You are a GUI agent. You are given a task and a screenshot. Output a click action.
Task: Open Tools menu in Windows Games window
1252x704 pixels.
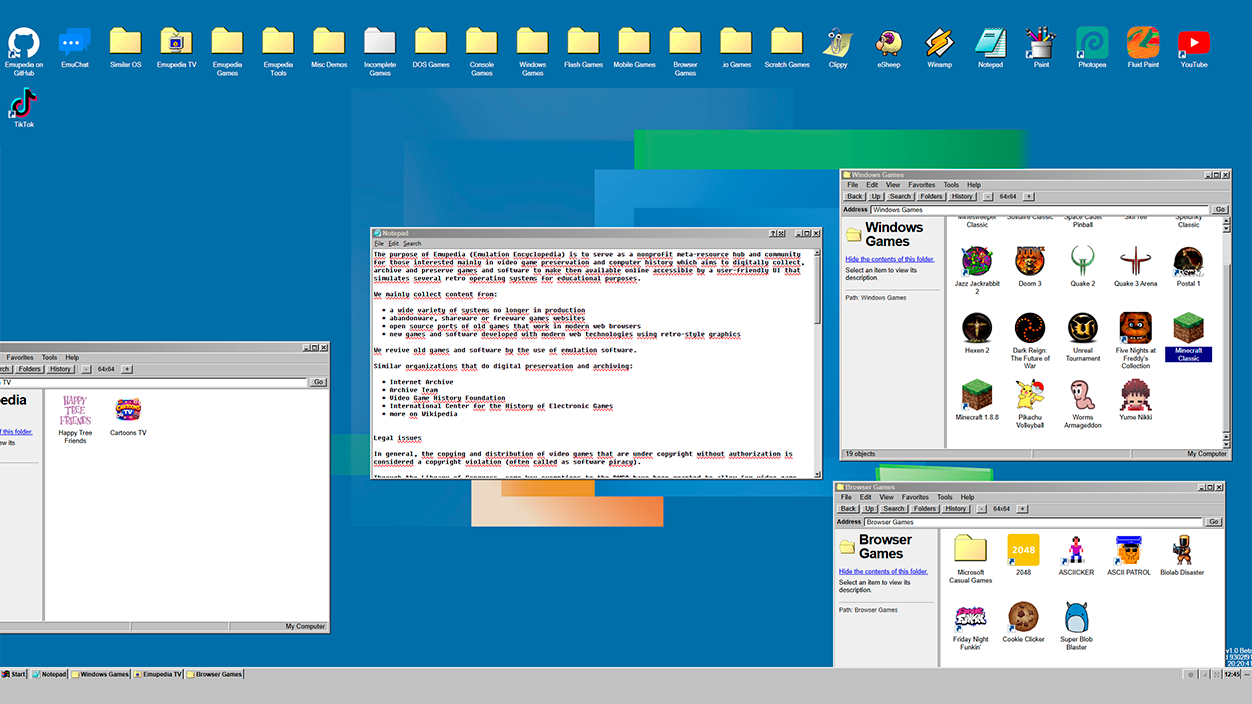(951, 185)
